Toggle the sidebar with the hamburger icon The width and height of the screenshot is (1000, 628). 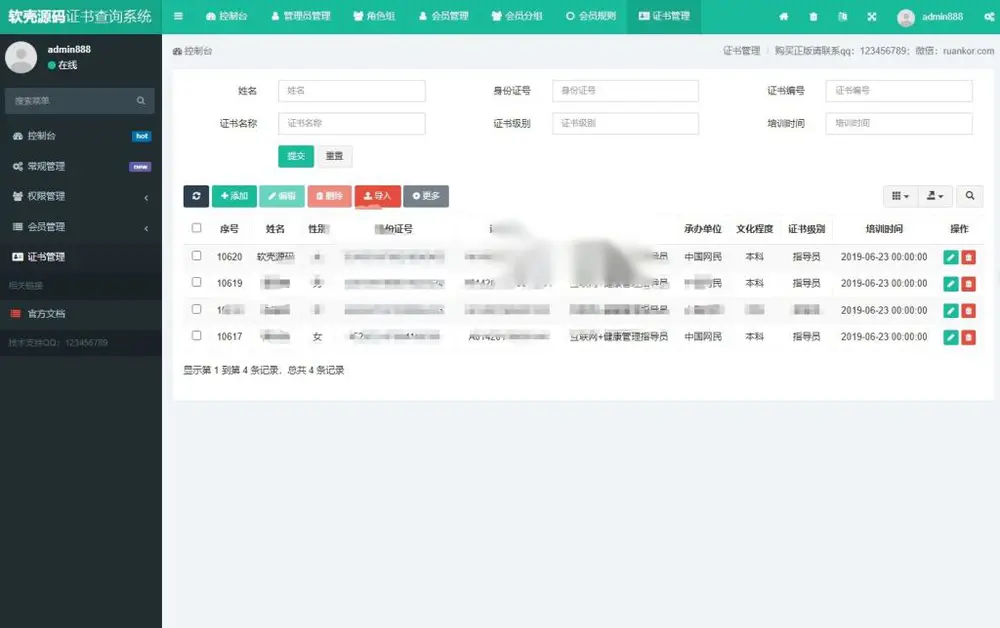(x=178, y=16)
